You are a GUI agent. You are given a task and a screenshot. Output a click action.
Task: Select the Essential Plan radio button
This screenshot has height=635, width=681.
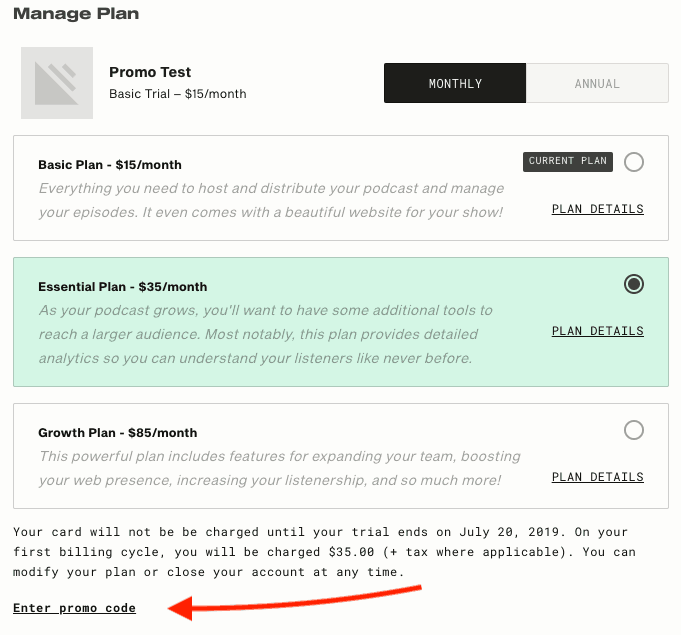tap(634, 284)
